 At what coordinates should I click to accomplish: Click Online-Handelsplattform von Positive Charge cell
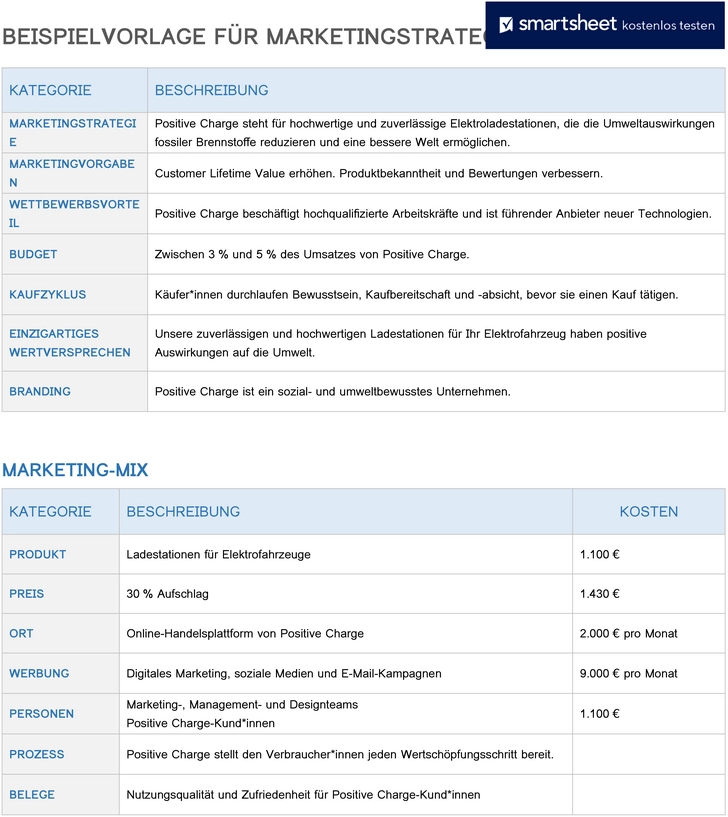click(x=346, y=634)
